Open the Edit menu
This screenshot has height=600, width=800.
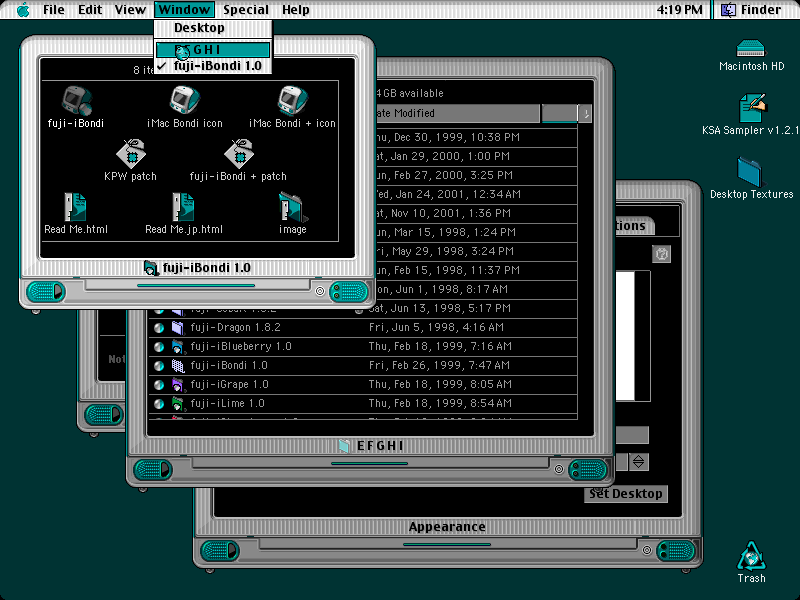90,10
